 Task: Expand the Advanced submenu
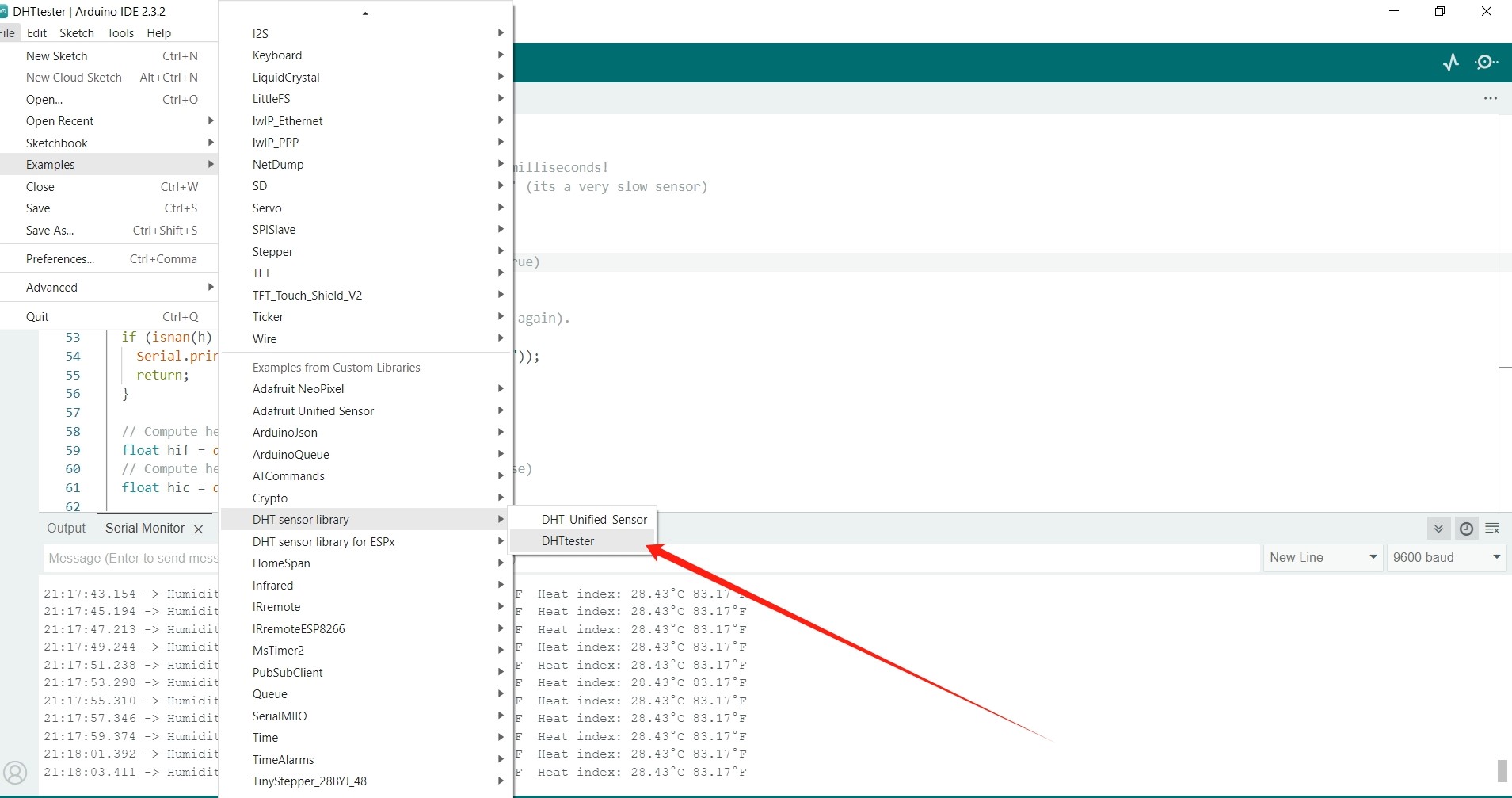[x=109, y=288]
